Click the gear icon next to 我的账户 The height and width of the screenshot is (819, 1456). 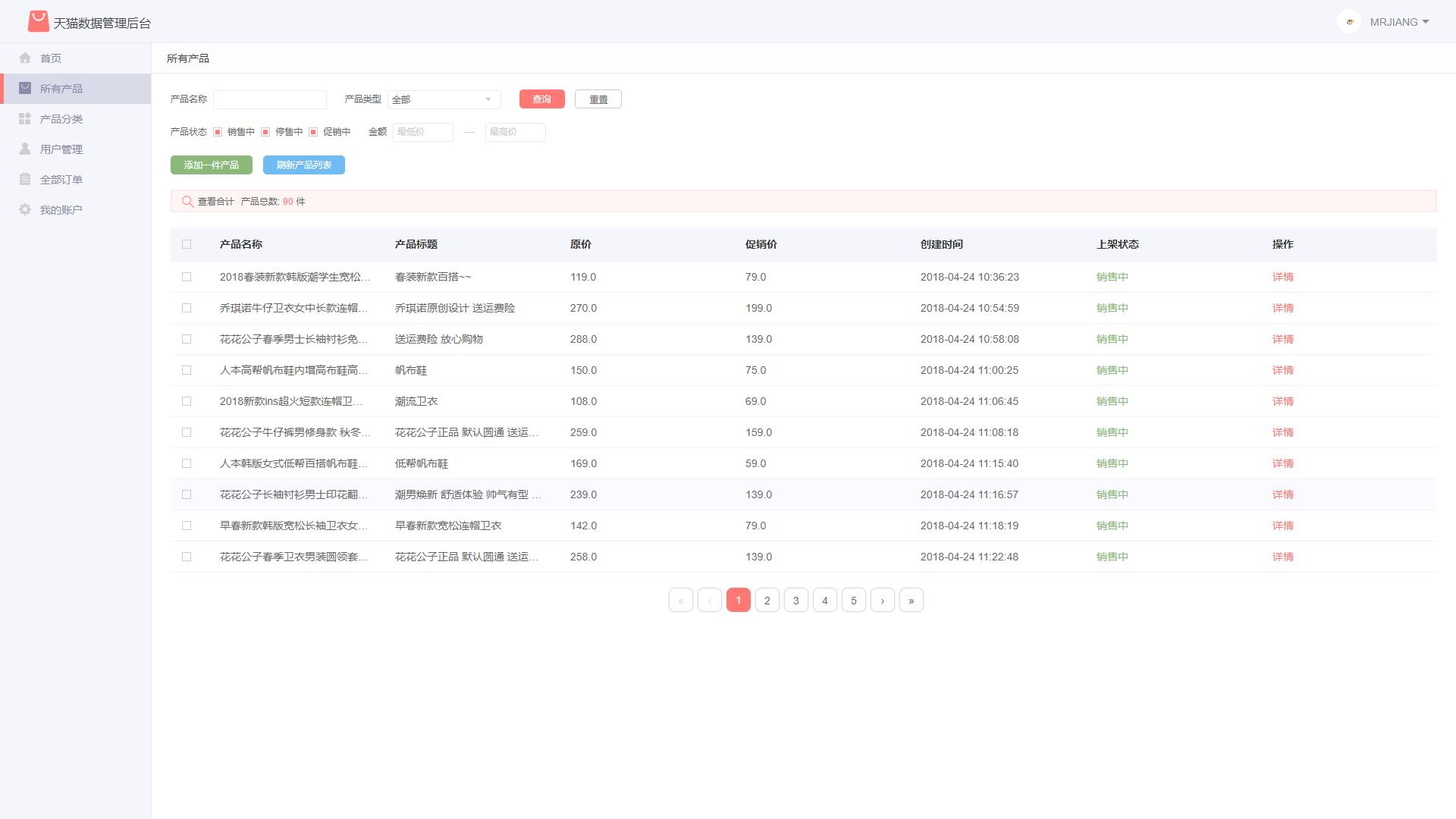pyautogui.click(x=25, y=209)
